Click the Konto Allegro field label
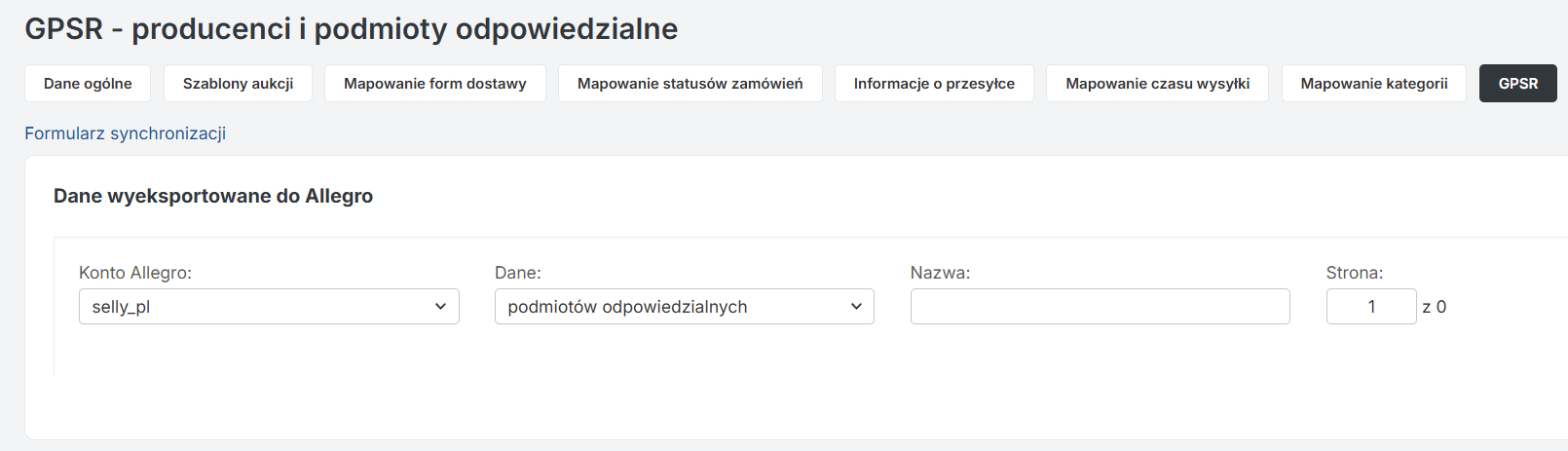The width and height of the screenshot is (1568, 451). pyautogui.click(x=135, y=273)
